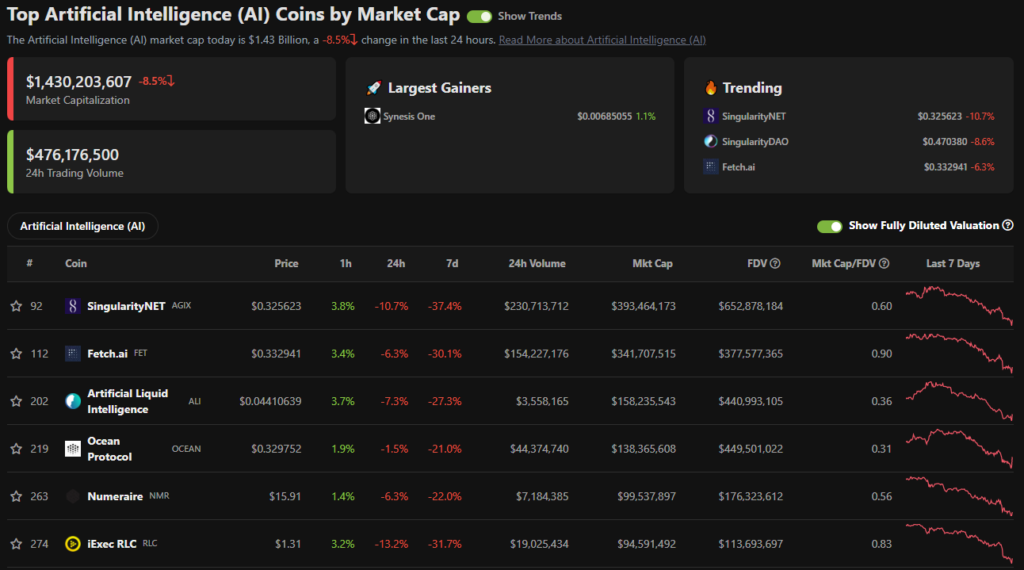Screen dimensions: 1024x570
Task: Click SingularityNET price $0.325623 in table
Action: click(276, 306)
